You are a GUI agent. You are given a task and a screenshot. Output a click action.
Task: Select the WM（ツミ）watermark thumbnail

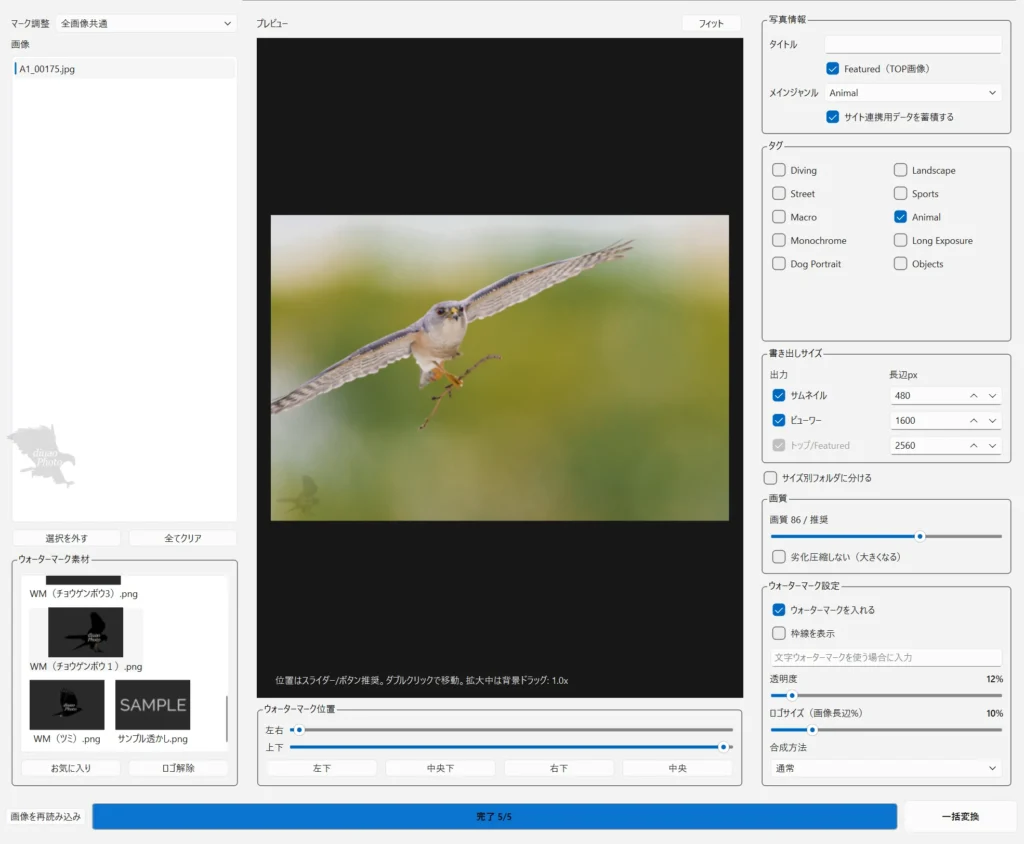point(67,704)
